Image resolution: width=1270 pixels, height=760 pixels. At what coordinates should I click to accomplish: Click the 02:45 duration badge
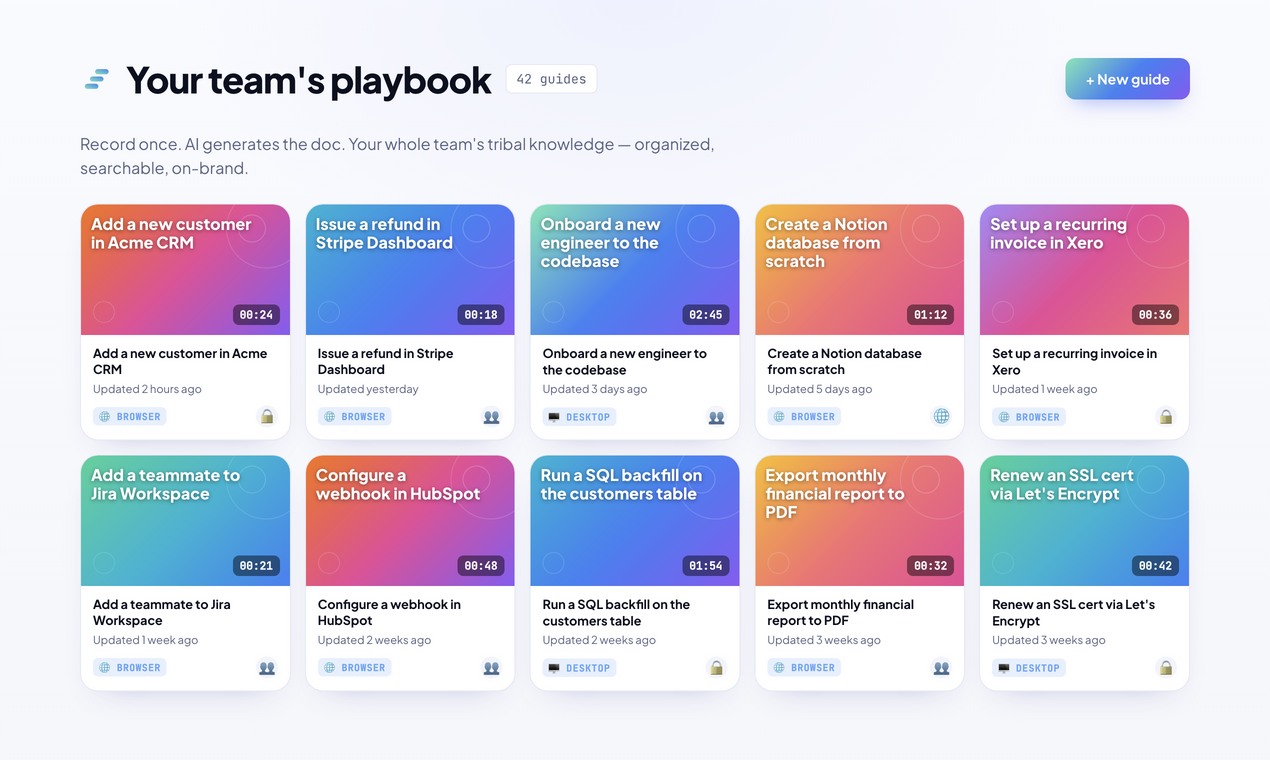point(705,315)
